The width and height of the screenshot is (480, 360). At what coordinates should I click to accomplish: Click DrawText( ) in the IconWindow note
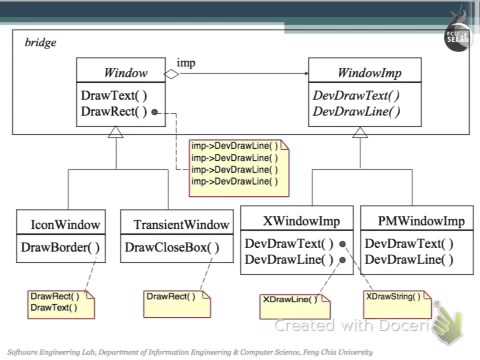54,307
